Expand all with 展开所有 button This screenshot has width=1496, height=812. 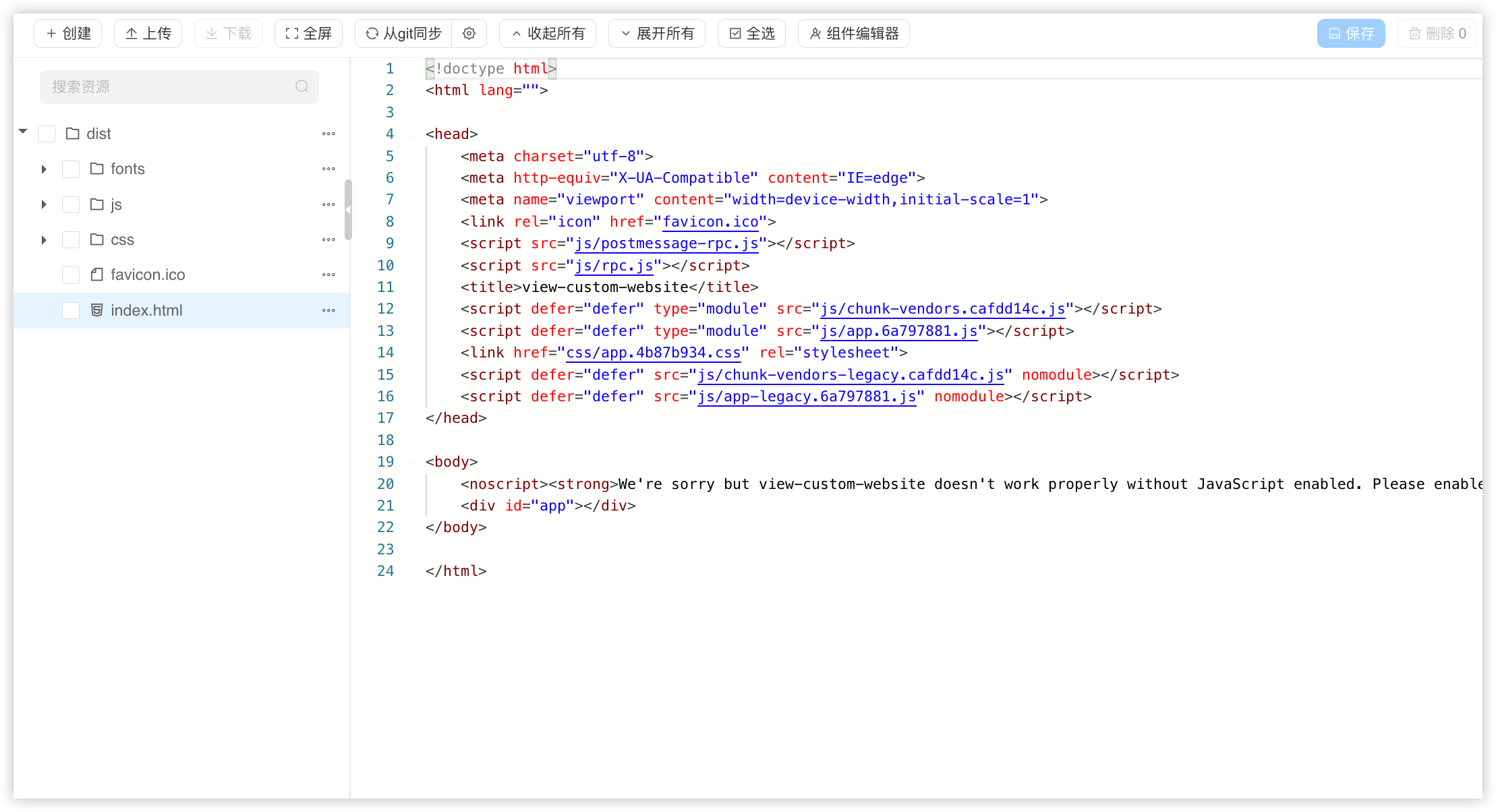click(657, 34)
